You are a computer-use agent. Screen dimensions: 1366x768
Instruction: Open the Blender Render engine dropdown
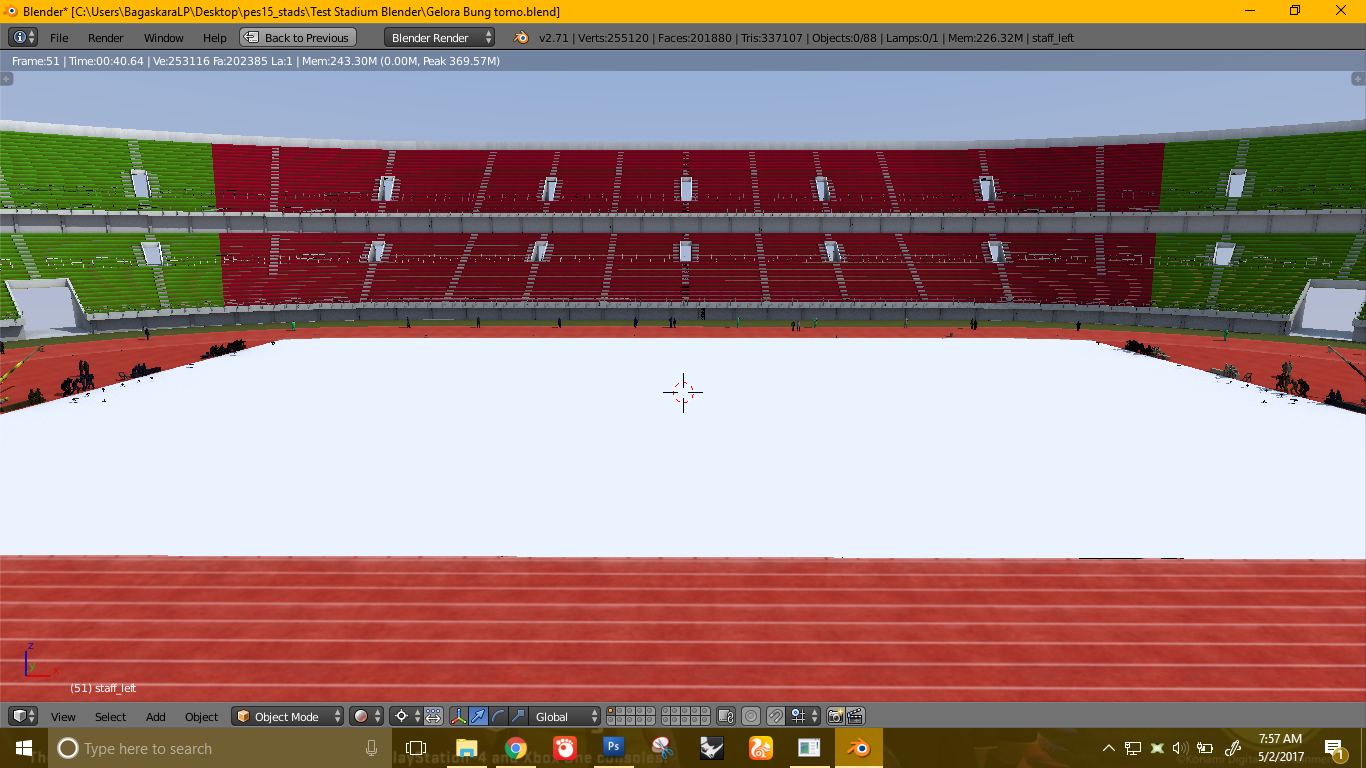coord(439,37)
